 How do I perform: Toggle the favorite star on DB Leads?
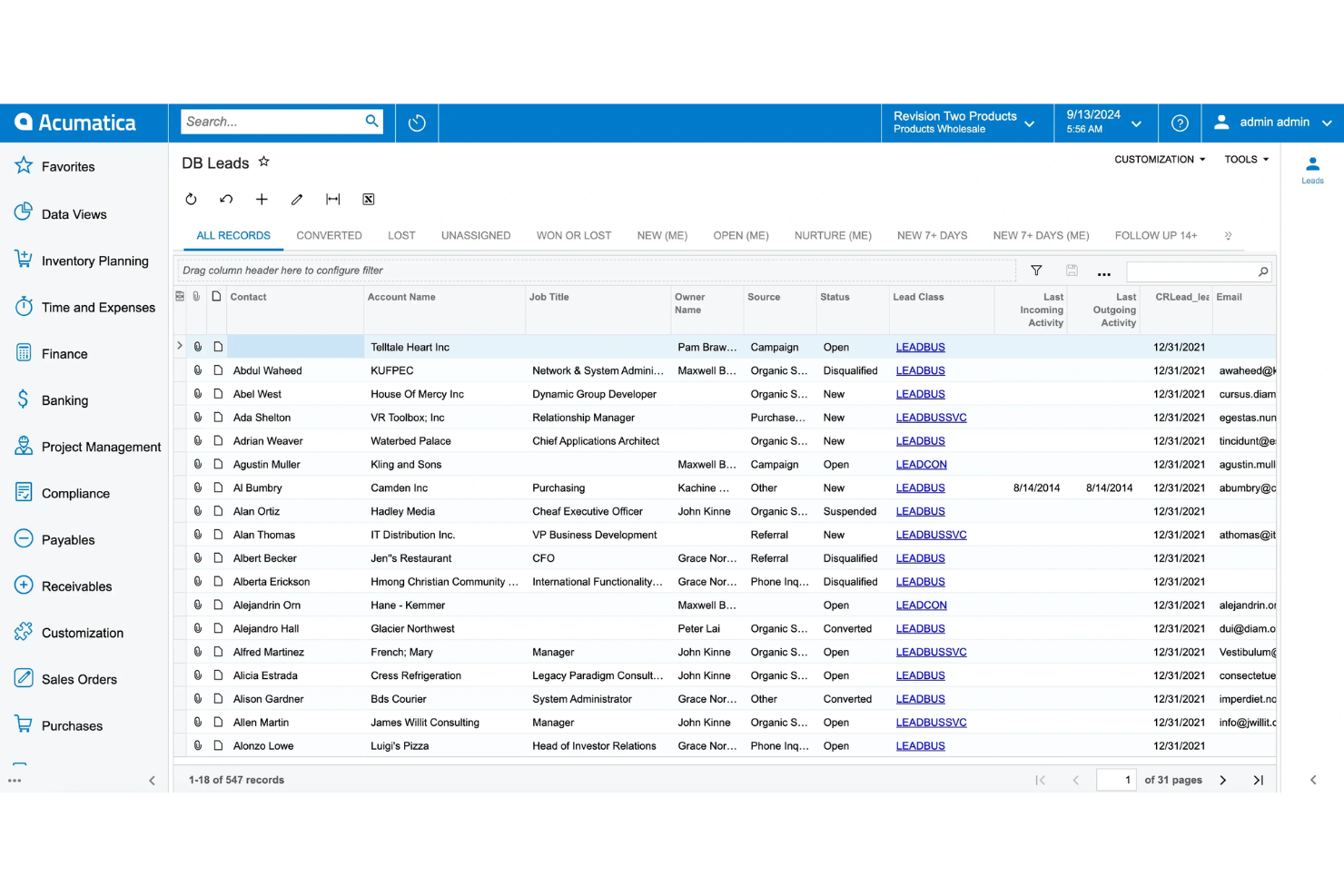point(263,161)
